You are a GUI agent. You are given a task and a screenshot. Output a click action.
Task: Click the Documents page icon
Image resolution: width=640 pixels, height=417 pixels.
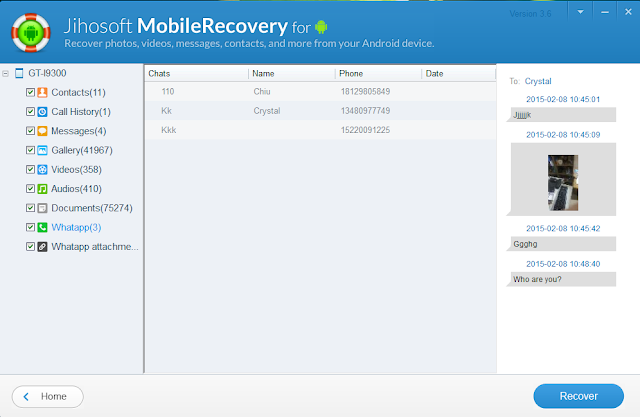point(42,208)
